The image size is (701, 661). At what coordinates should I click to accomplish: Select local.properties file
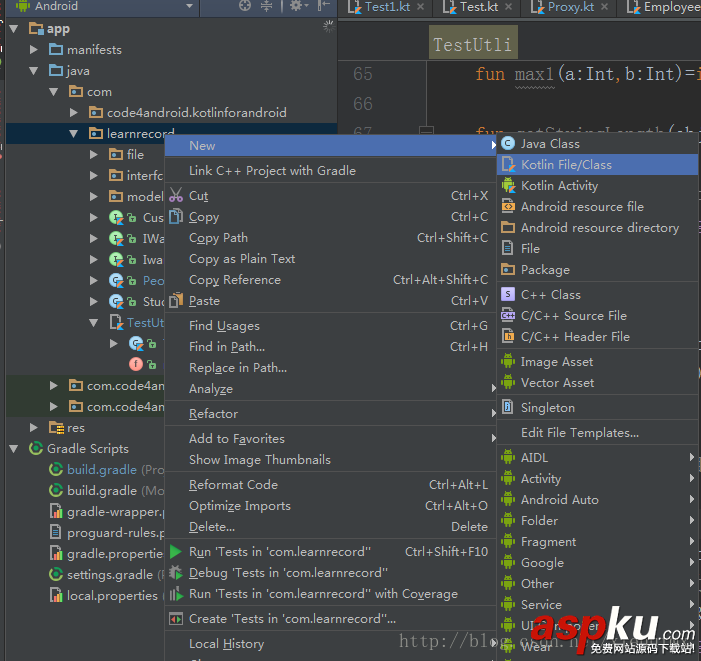tap(112, 595)
